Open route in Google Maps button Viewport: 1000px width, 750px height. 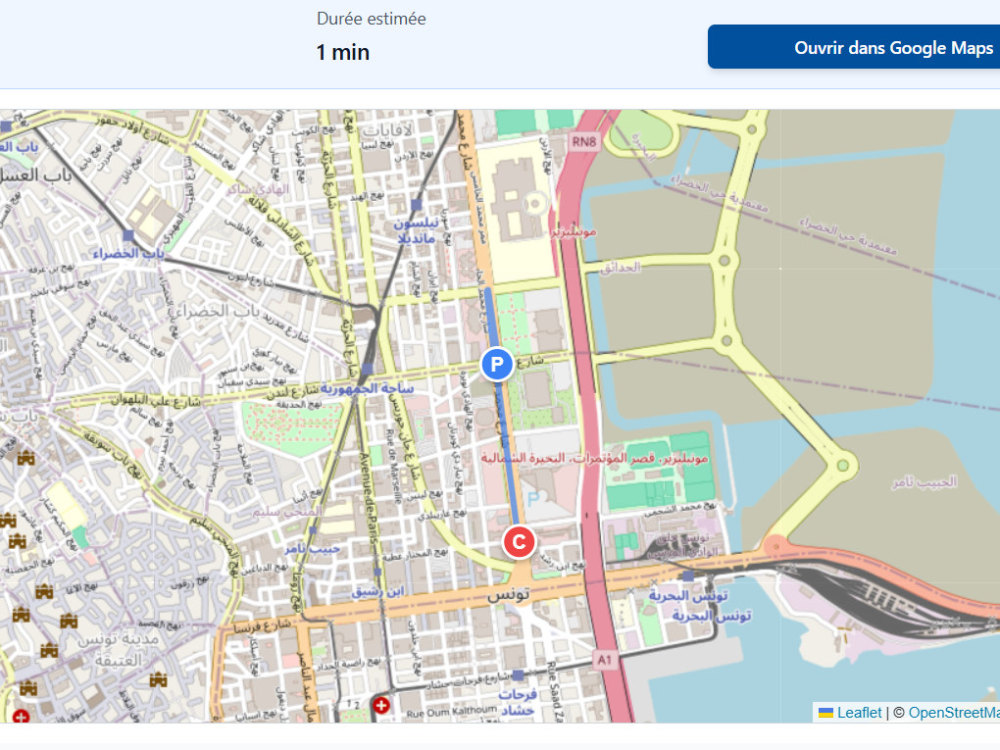tap(854, 47)
